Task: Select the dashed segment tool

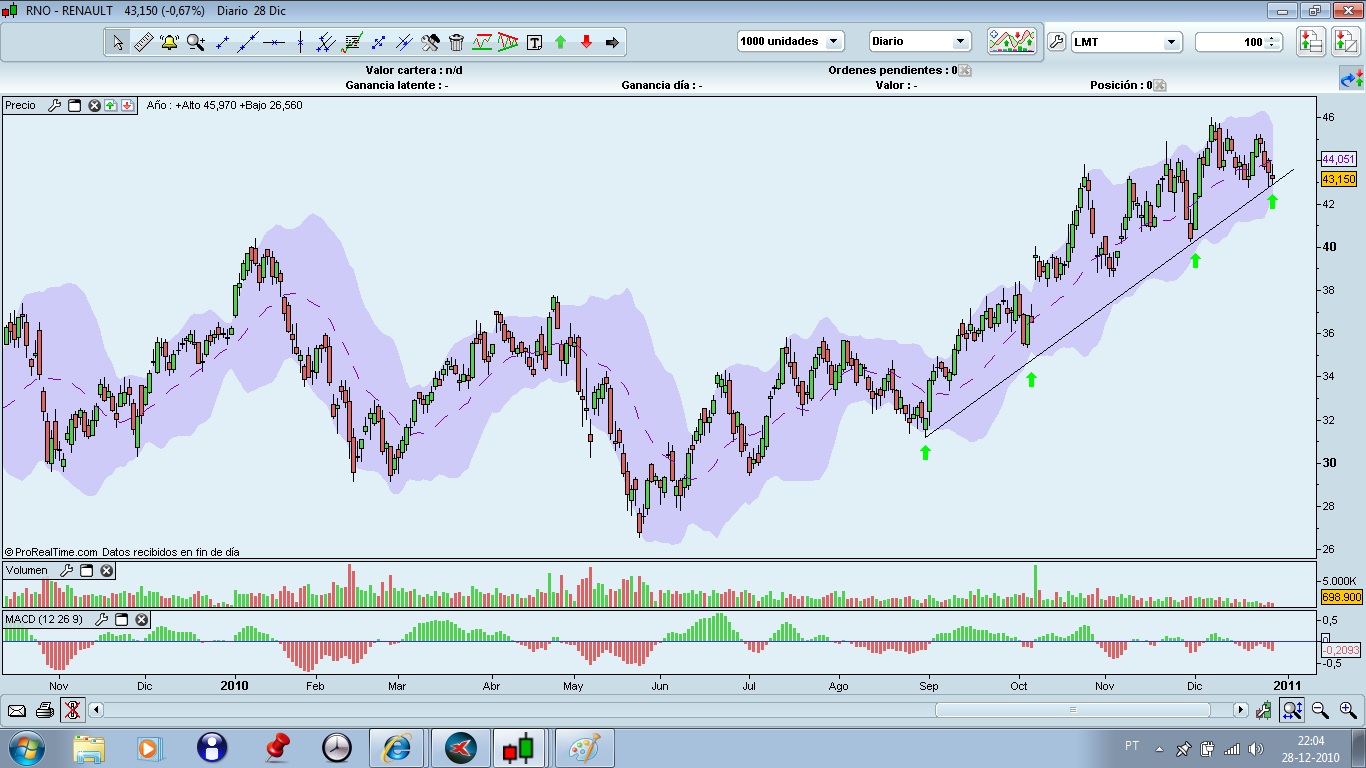Action: click(378, 42)
